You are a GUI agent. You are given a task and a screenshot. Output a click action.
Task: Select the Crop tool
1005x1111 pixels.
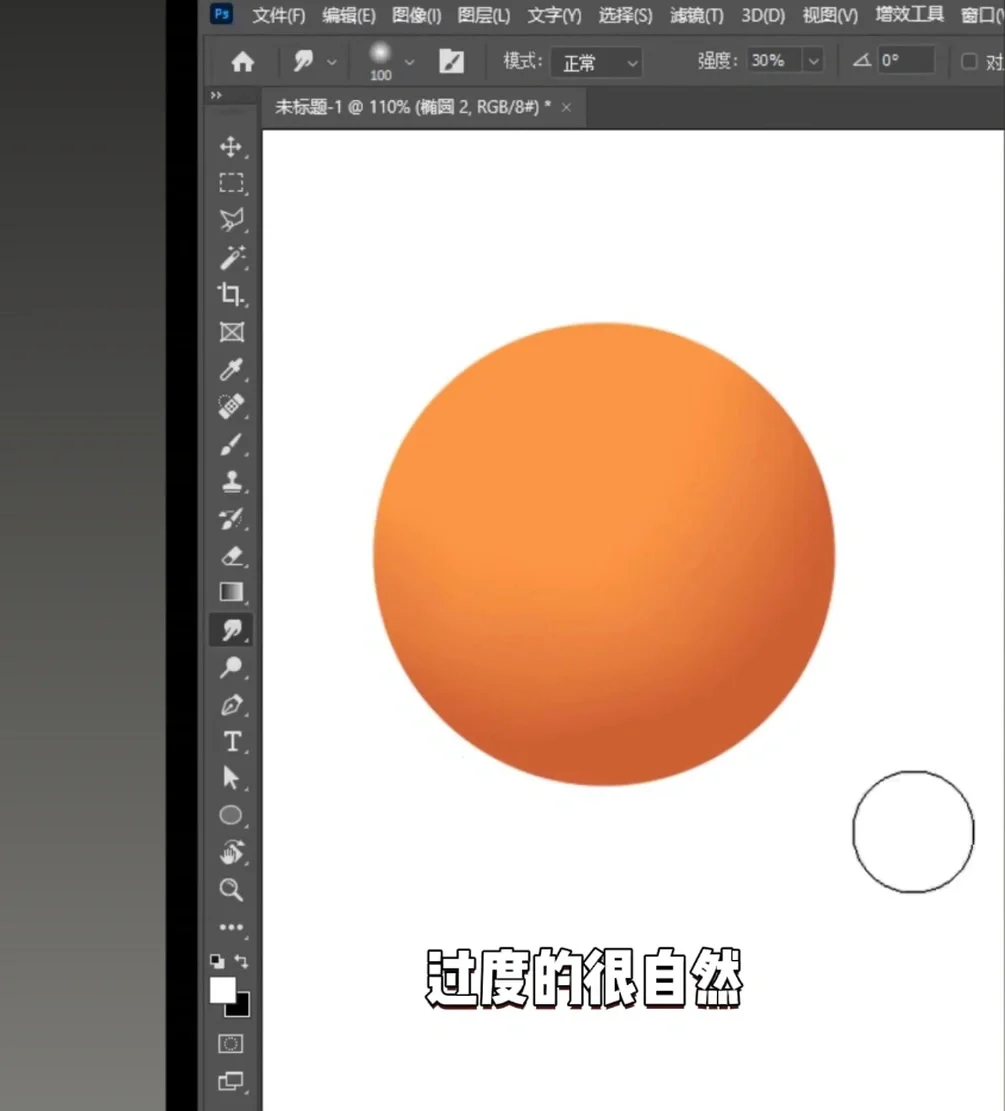(x=231, y=295)
